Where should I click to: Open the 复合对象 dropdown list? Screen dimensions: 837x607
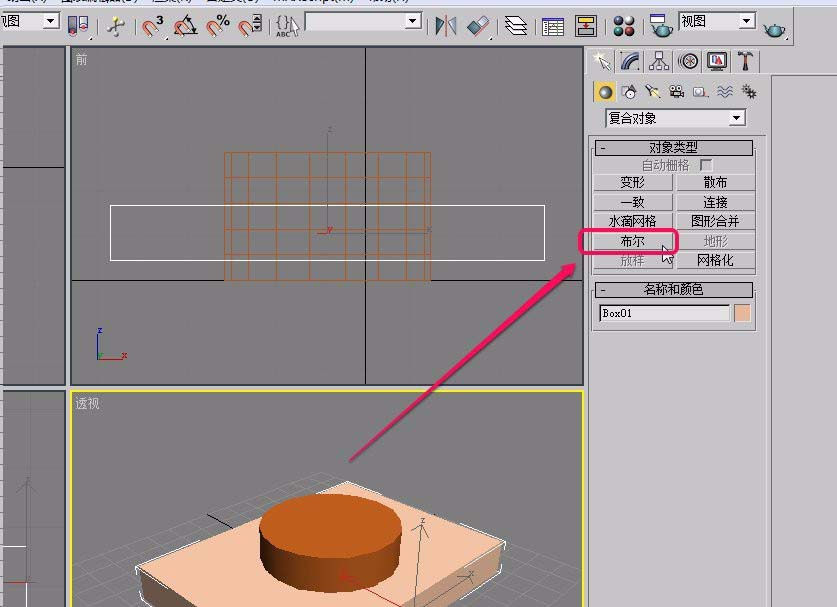[x=675, y=118]
